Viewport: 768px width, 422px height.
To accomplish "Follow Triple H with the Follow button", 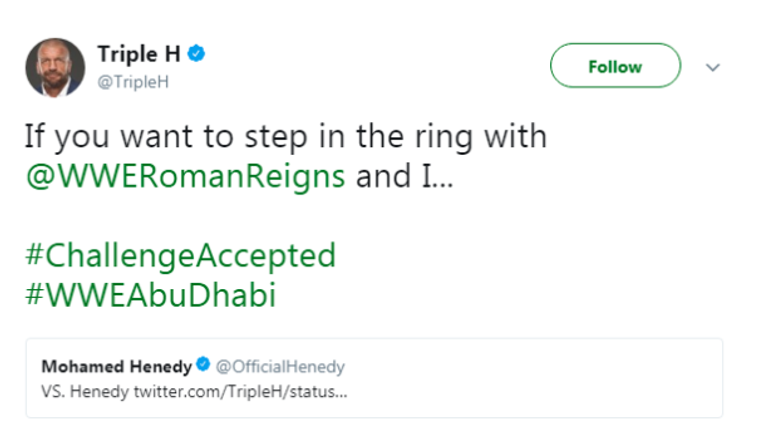I will (615, 67).
